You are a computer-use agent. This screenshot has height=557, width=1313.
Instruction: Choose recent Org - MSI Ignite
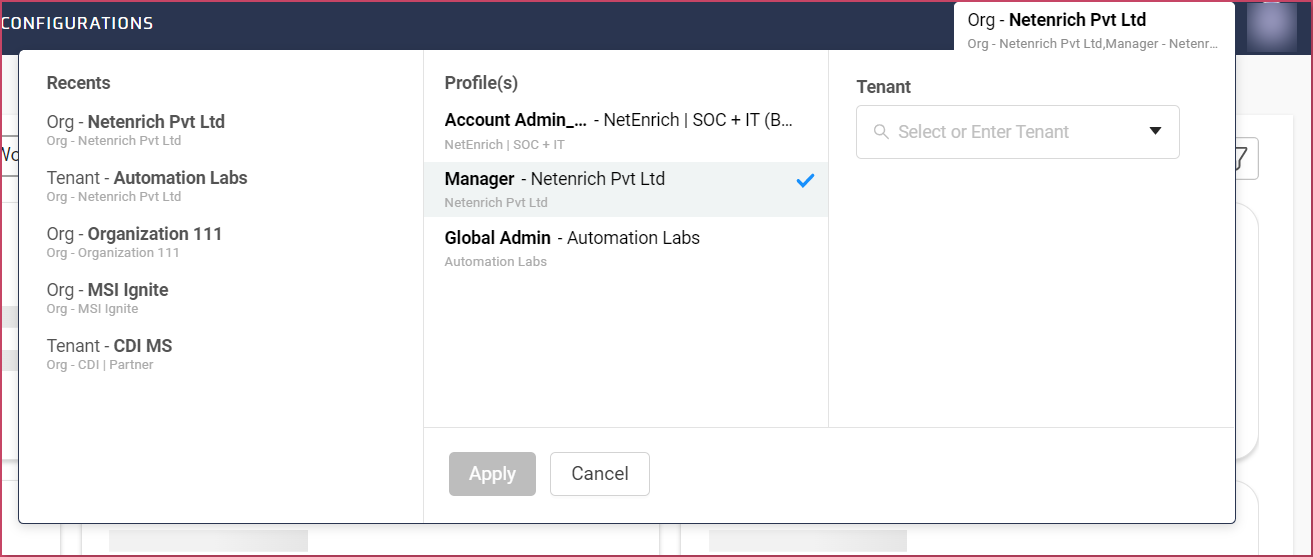(x=108, y=298)
